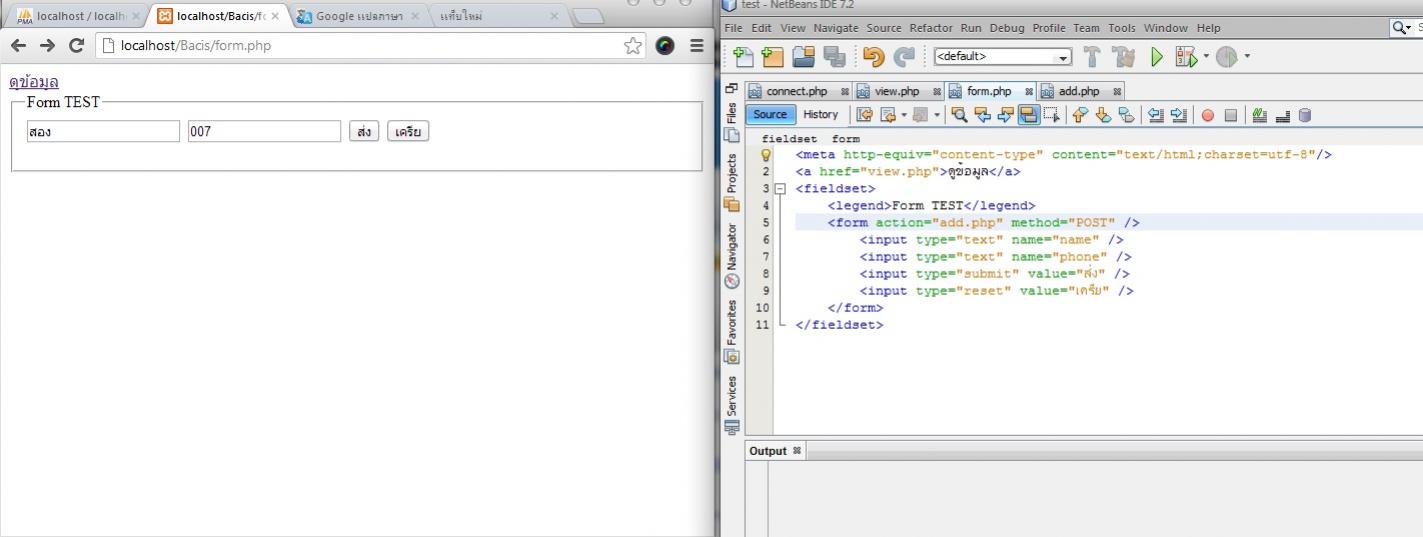
Task: Open Chrome hamburger menu
Action: pos(697,45)
